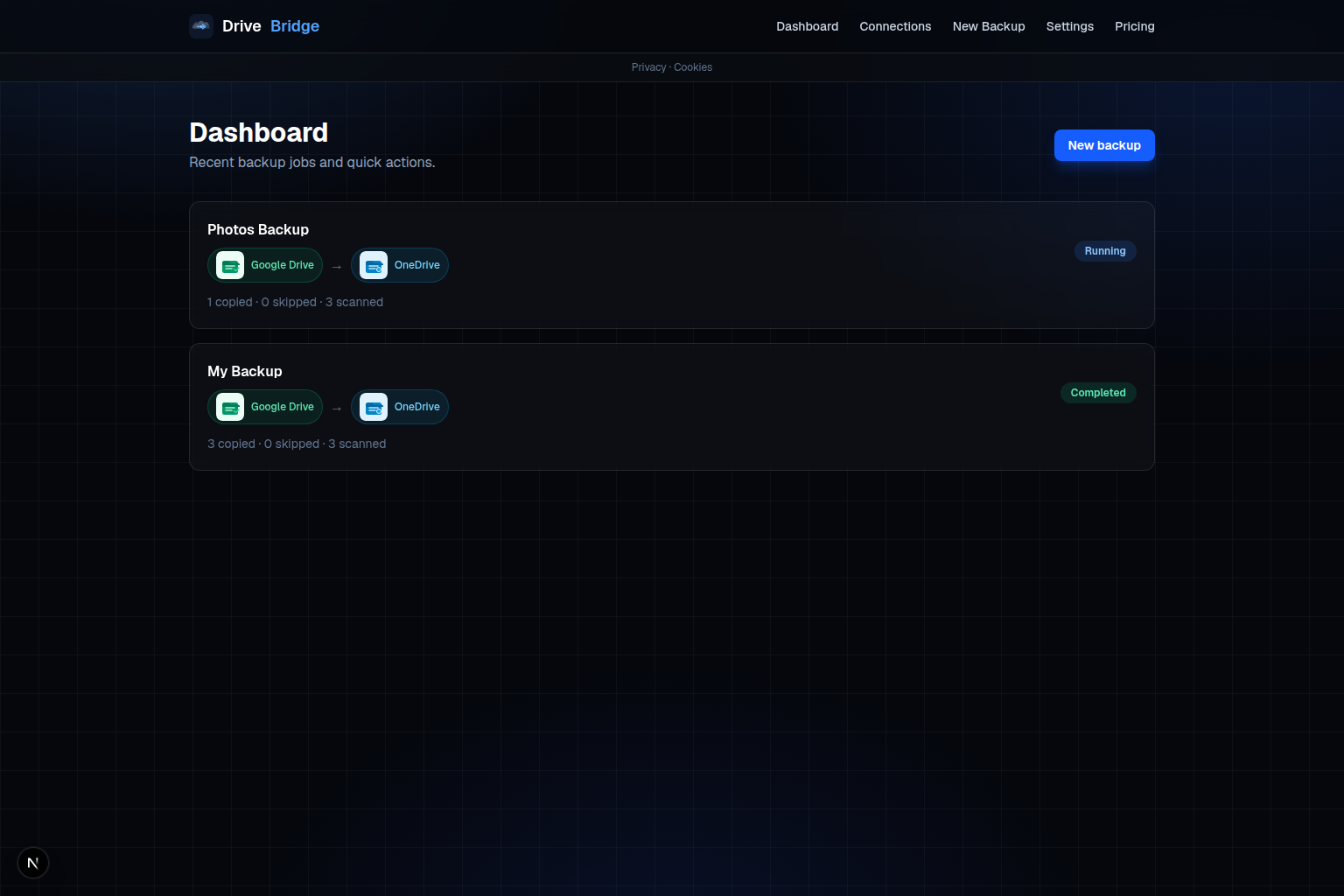Open New Backup from the navigation bar
1344x896 pixels.
989,26
